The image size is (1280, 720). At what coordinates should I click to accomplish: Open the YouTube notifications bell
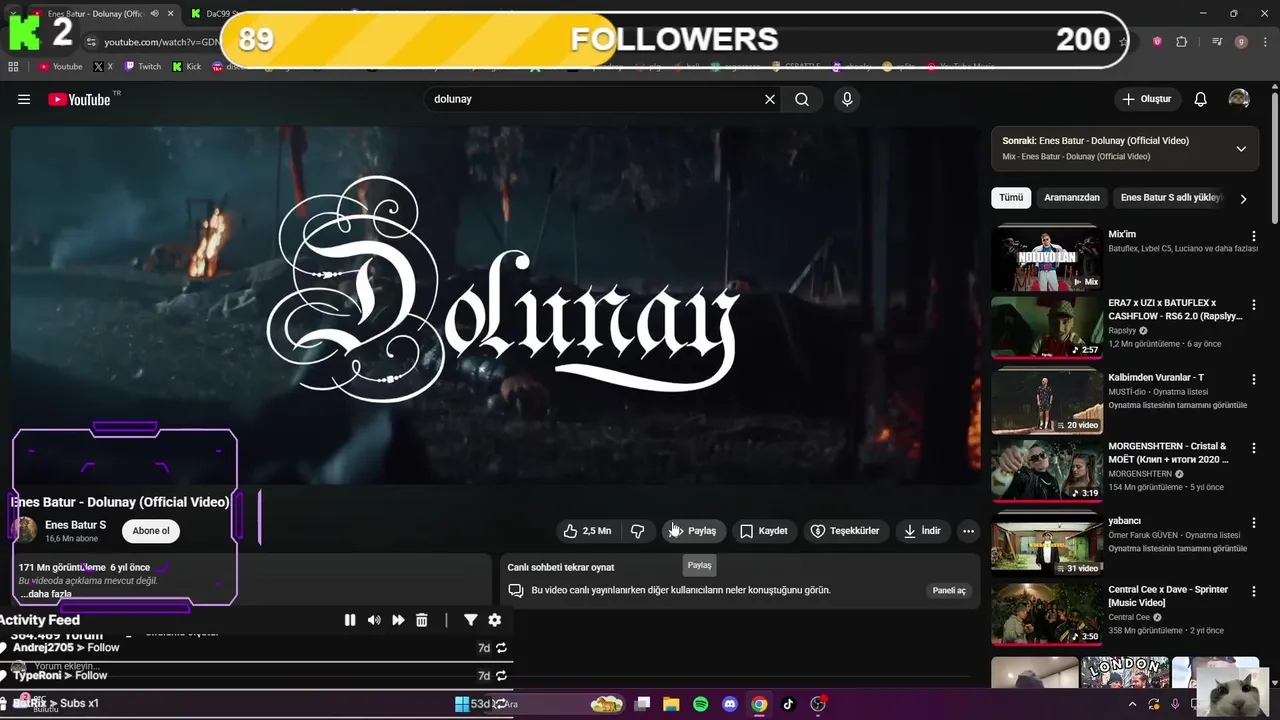1201,99
